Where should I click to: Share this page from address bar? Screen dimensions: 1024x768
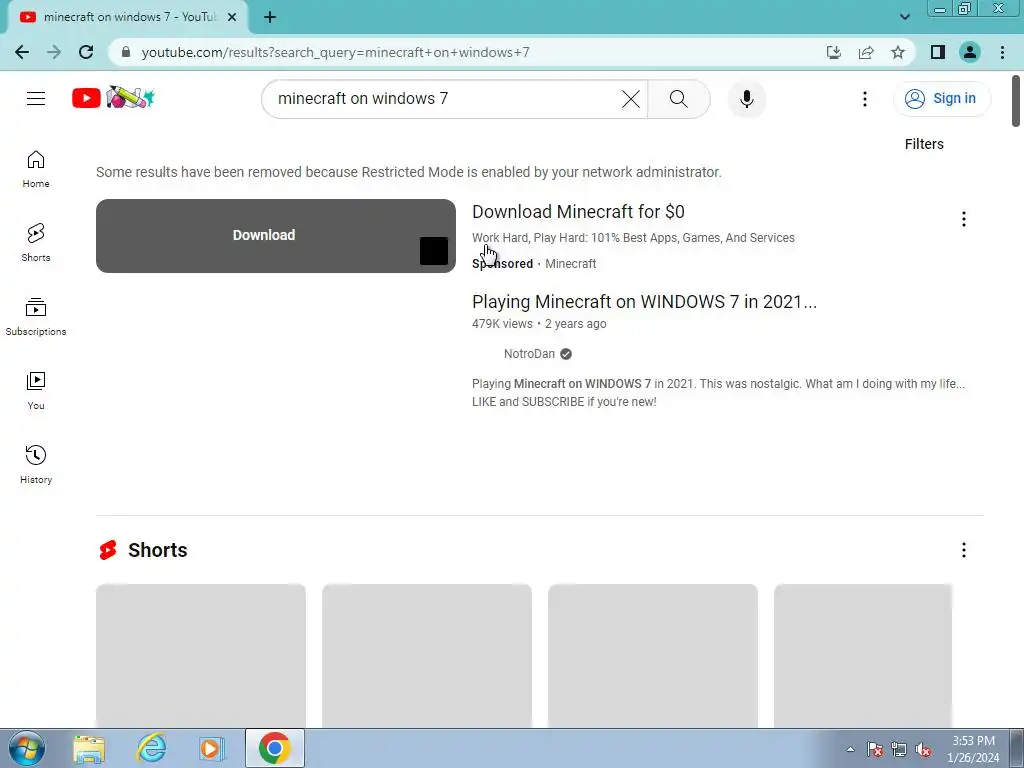(866, 52)
